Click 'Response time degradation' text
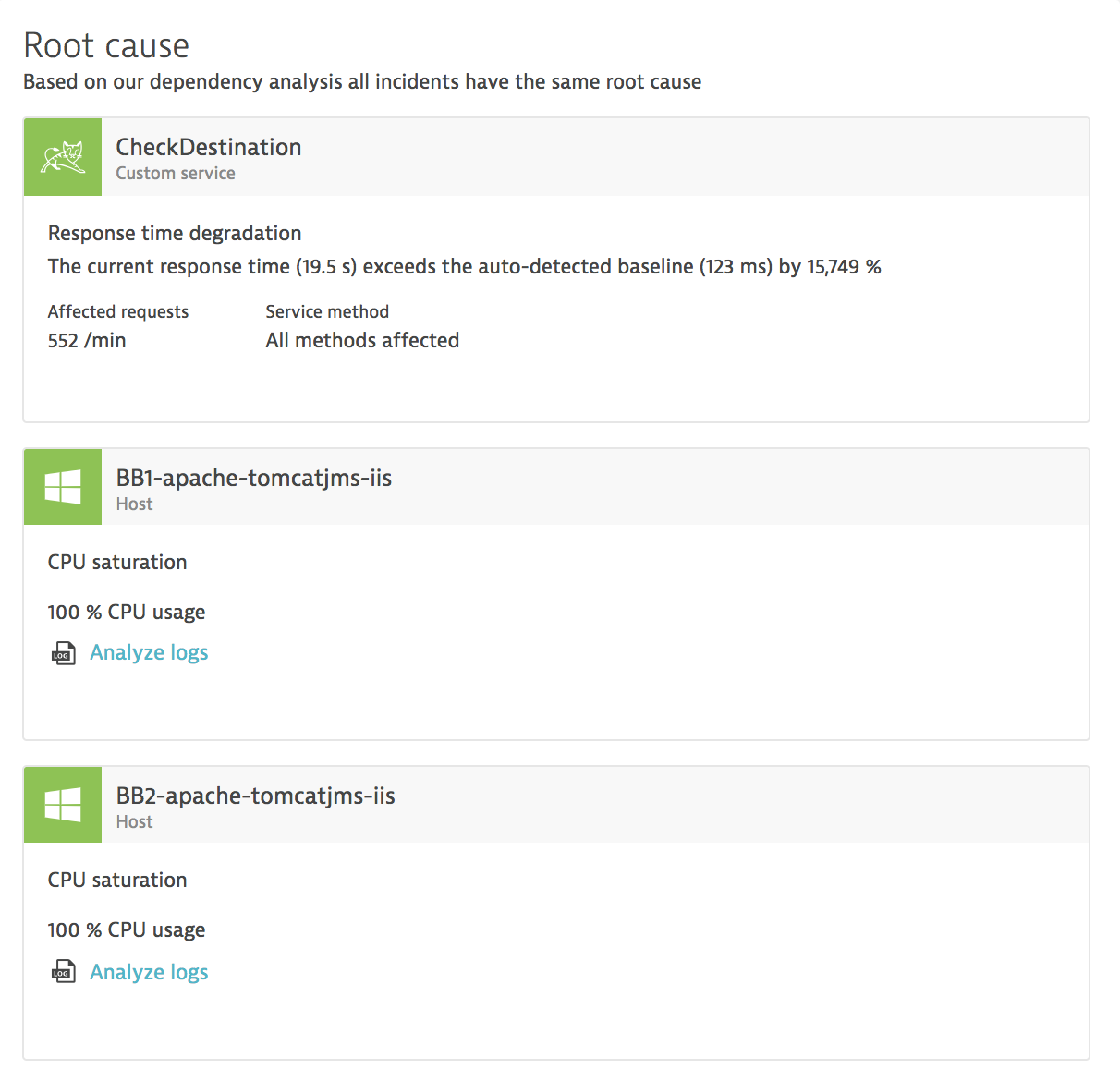The height and width of the screenshot is (1081, 1120). [175, 233]
